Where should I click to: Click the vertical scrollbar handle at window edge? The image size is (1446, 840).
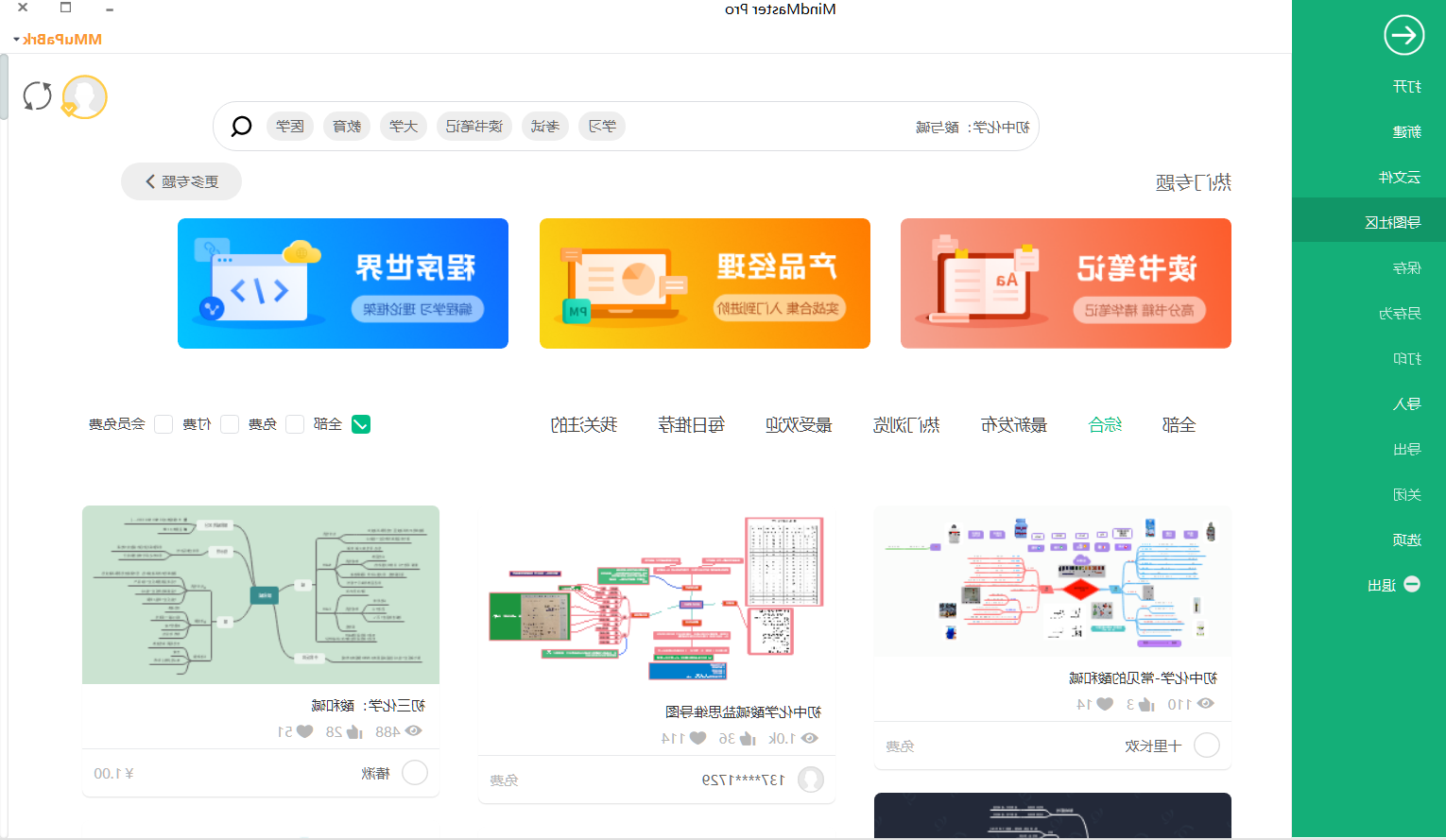[4, 87]
